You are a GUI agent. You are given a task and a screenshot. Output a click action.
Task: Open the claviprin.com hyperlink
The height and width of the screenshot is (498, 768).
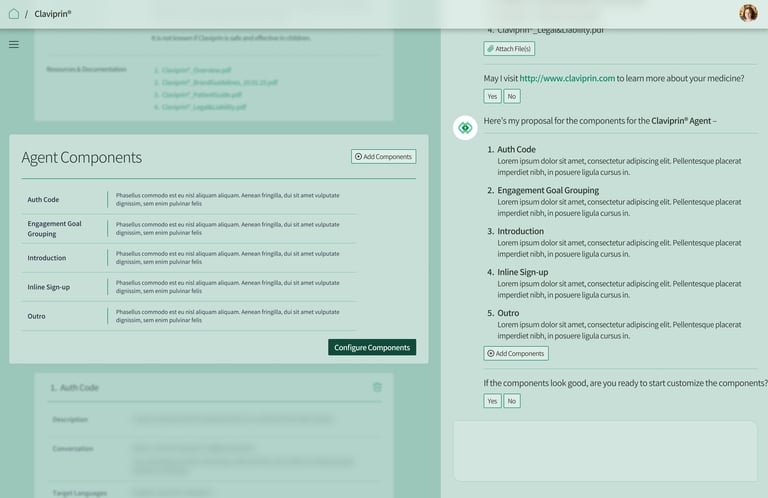[x=567, y=78]
